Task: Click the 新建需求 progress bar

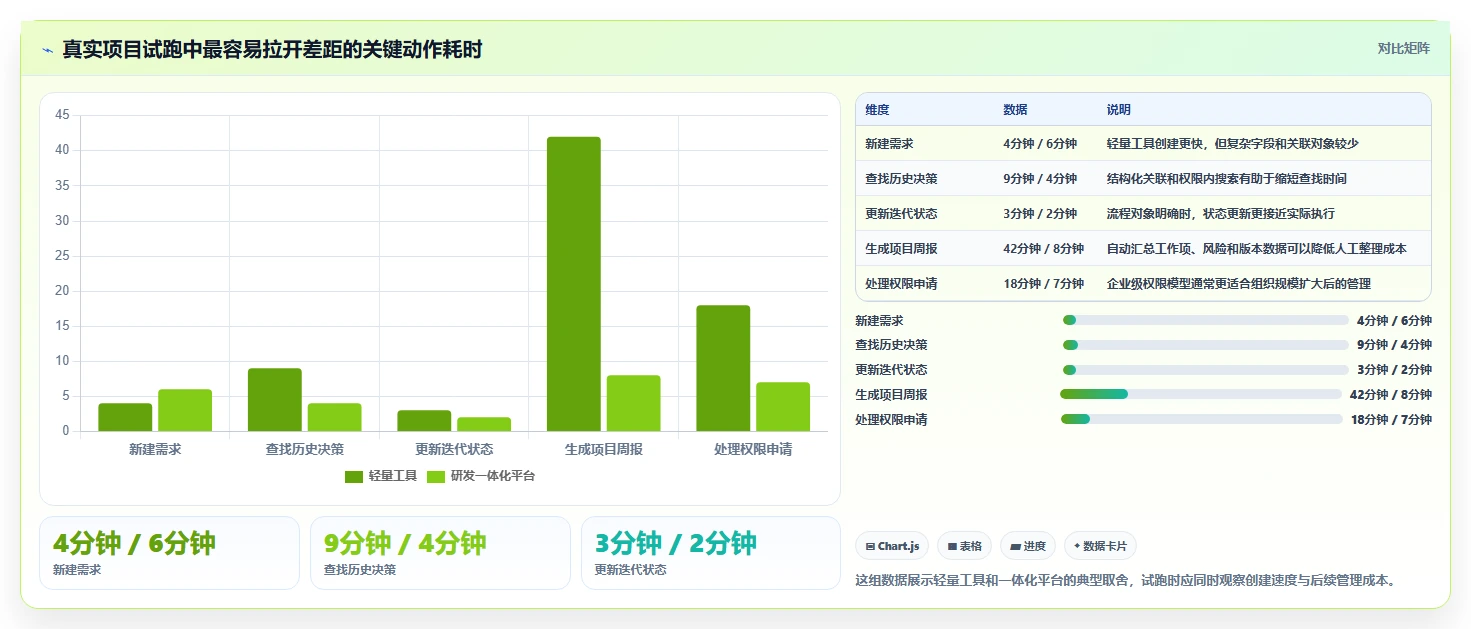Action: coord(1205,320)
